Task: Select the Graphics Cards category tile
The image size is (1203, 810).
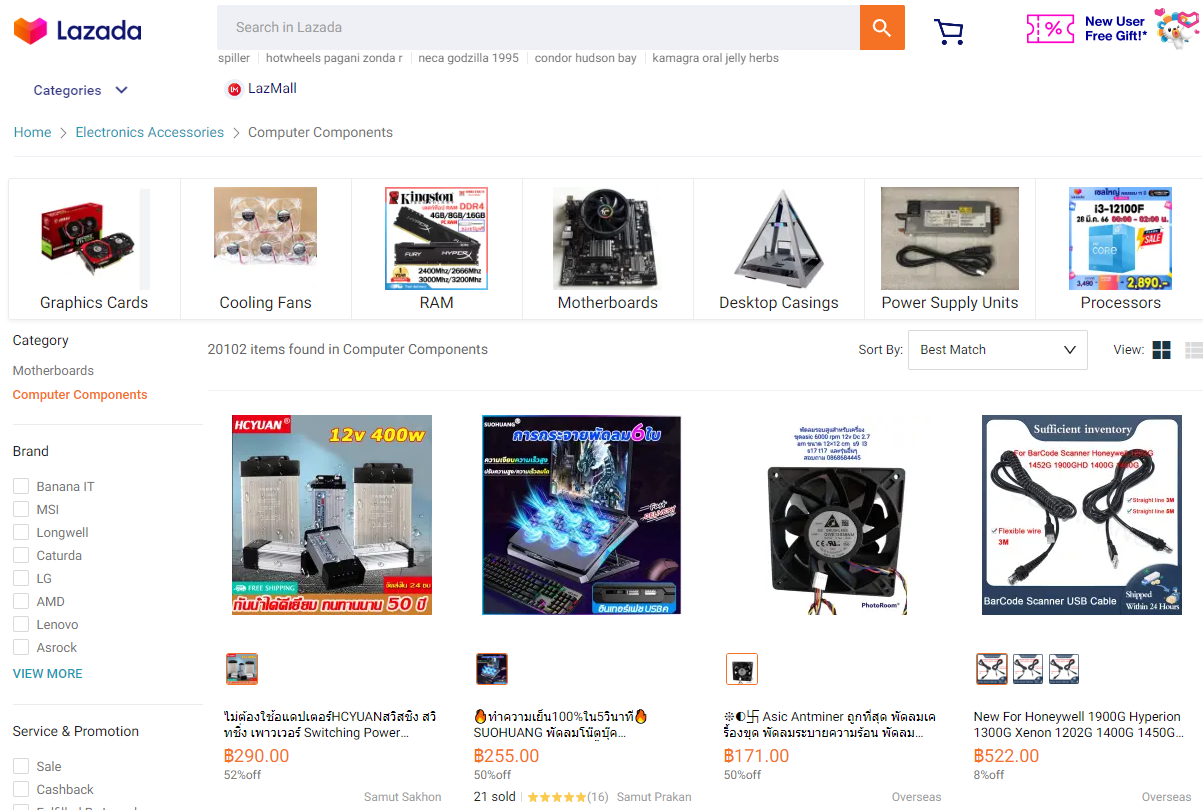Action: [x=94, y=248]
